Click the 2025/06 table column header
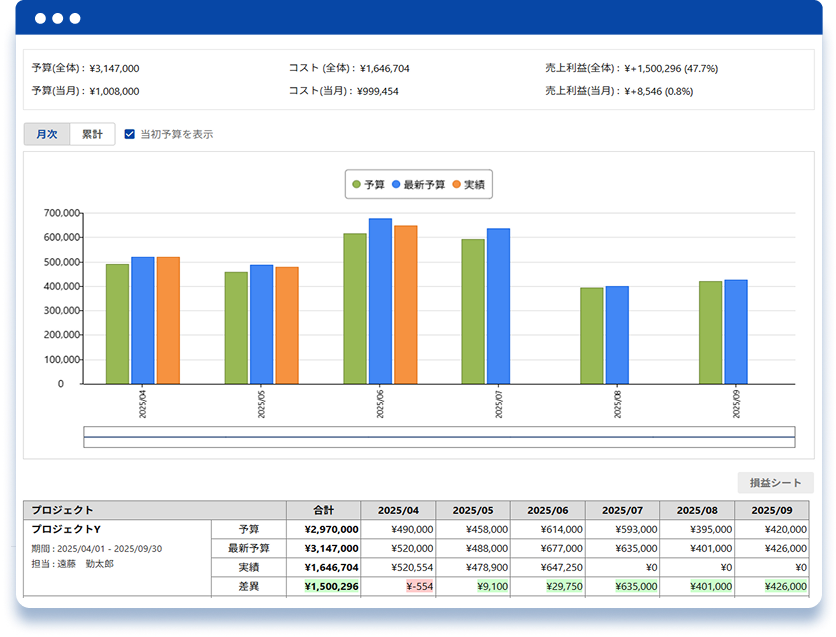 click(547, 509)
